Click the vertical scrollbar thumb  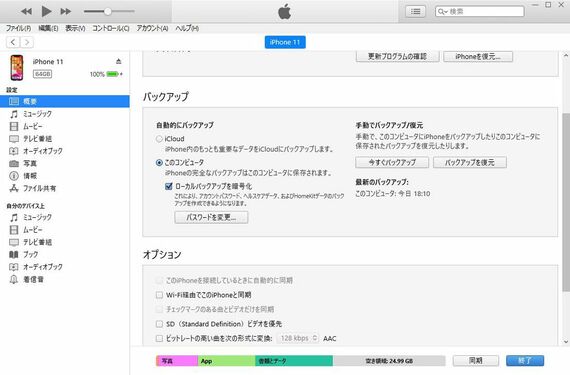click(566, 202)
